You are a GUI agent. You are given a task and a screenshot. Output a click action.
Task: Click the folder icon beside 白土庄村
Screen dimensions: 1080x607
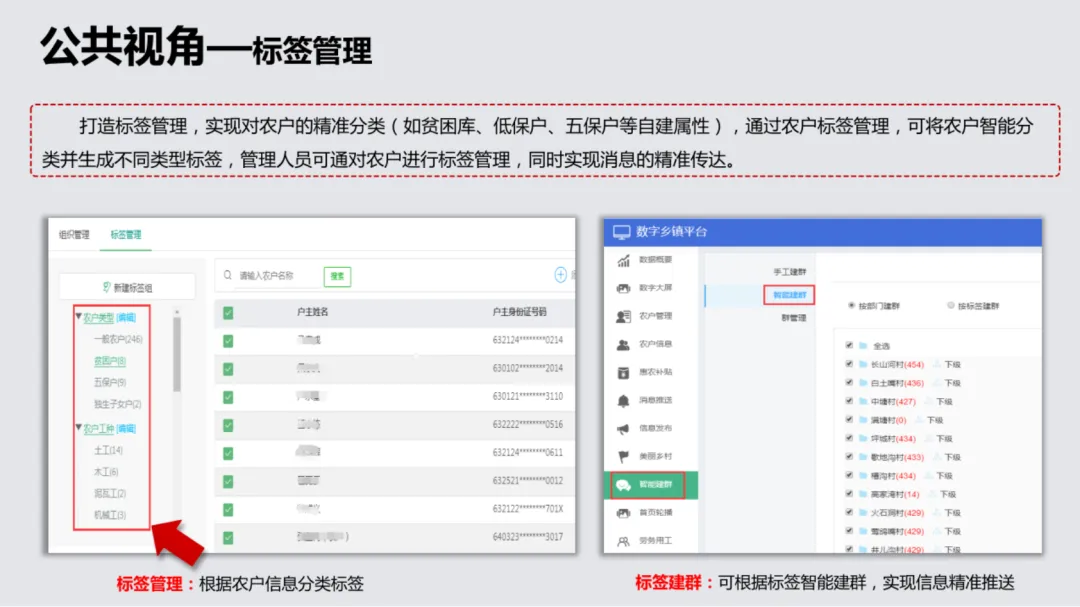pyautogui.click(x=863, y=383)
